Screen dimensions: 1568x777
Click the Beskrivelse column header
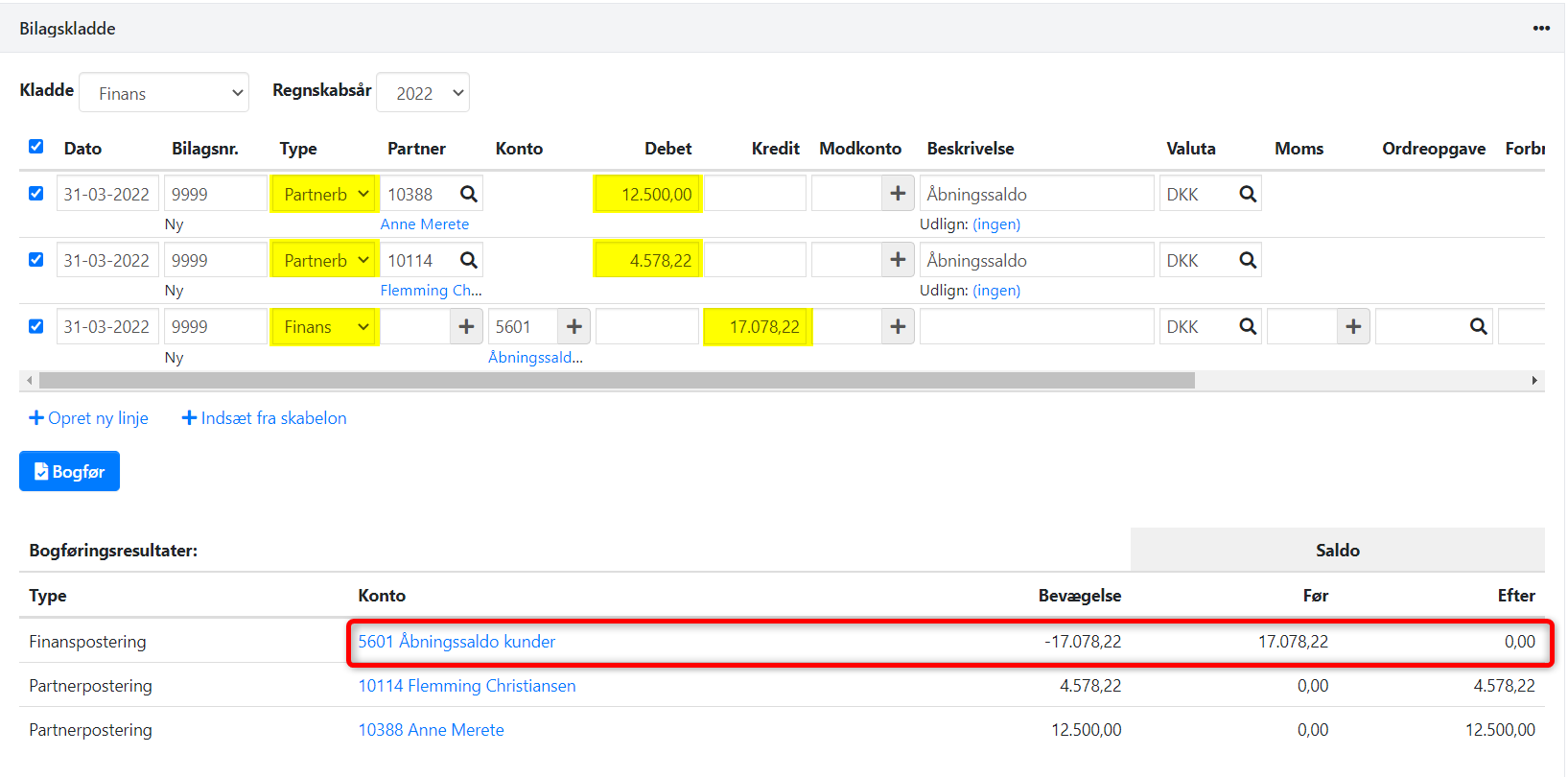(x=971, y=149)
